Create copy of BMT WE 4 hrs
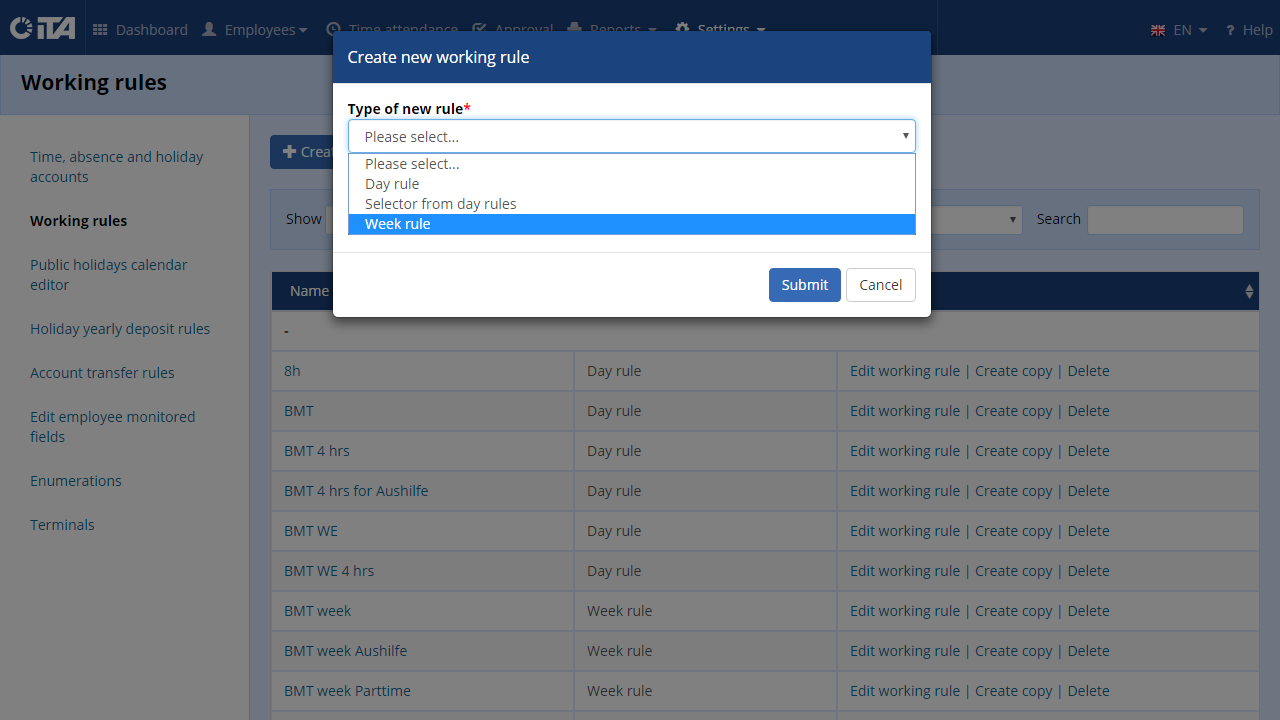 pos(1014,571)
